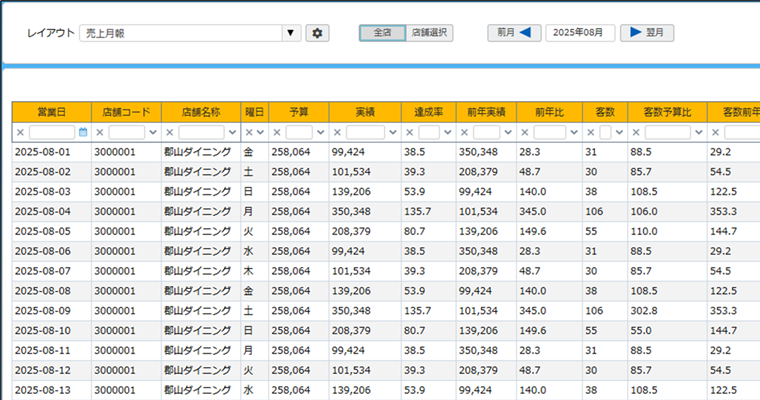
Task: Expand the 売上月報 layout dropdown
Action: (x=290, y=33)
